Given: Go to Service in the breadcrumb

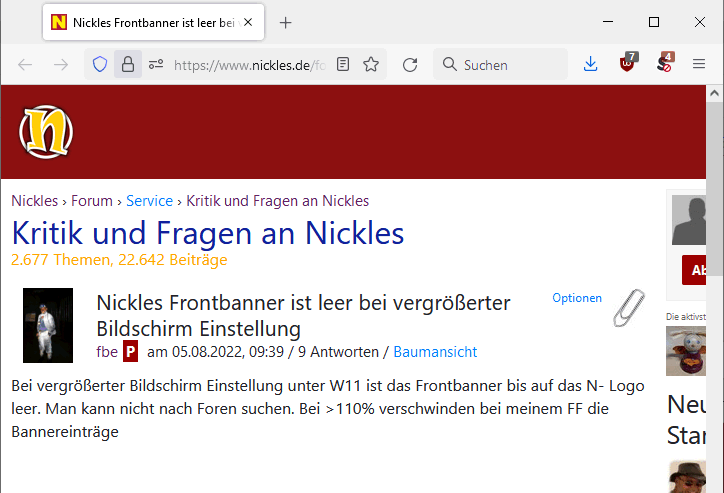Looking at the screenshot, I should [x=149, y=201].
